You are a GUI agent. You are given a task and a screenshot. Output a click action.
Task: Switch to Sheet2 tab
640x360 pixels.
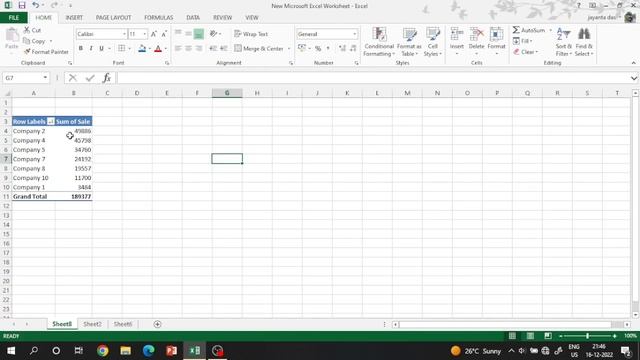[92, 324]
